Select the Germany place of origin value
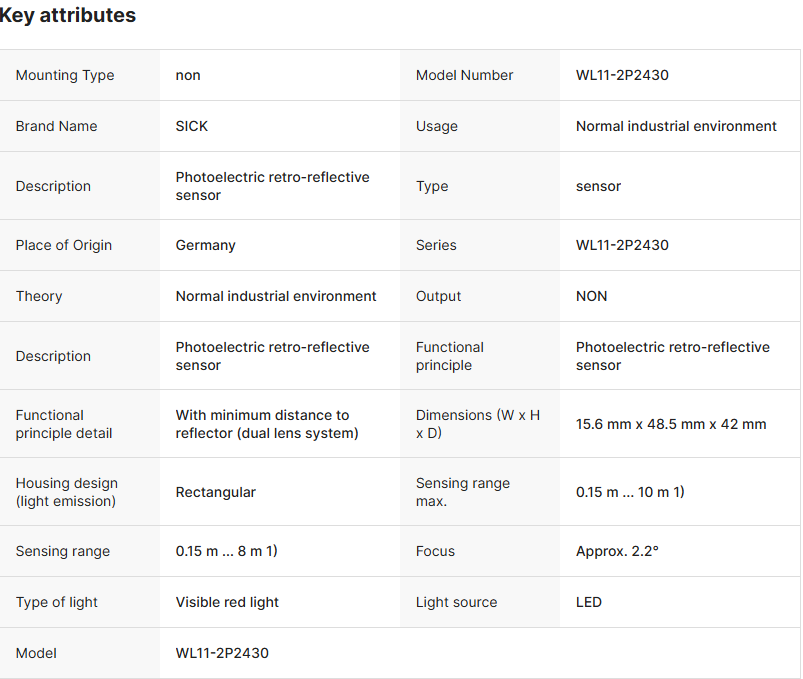 pos(206,245)
